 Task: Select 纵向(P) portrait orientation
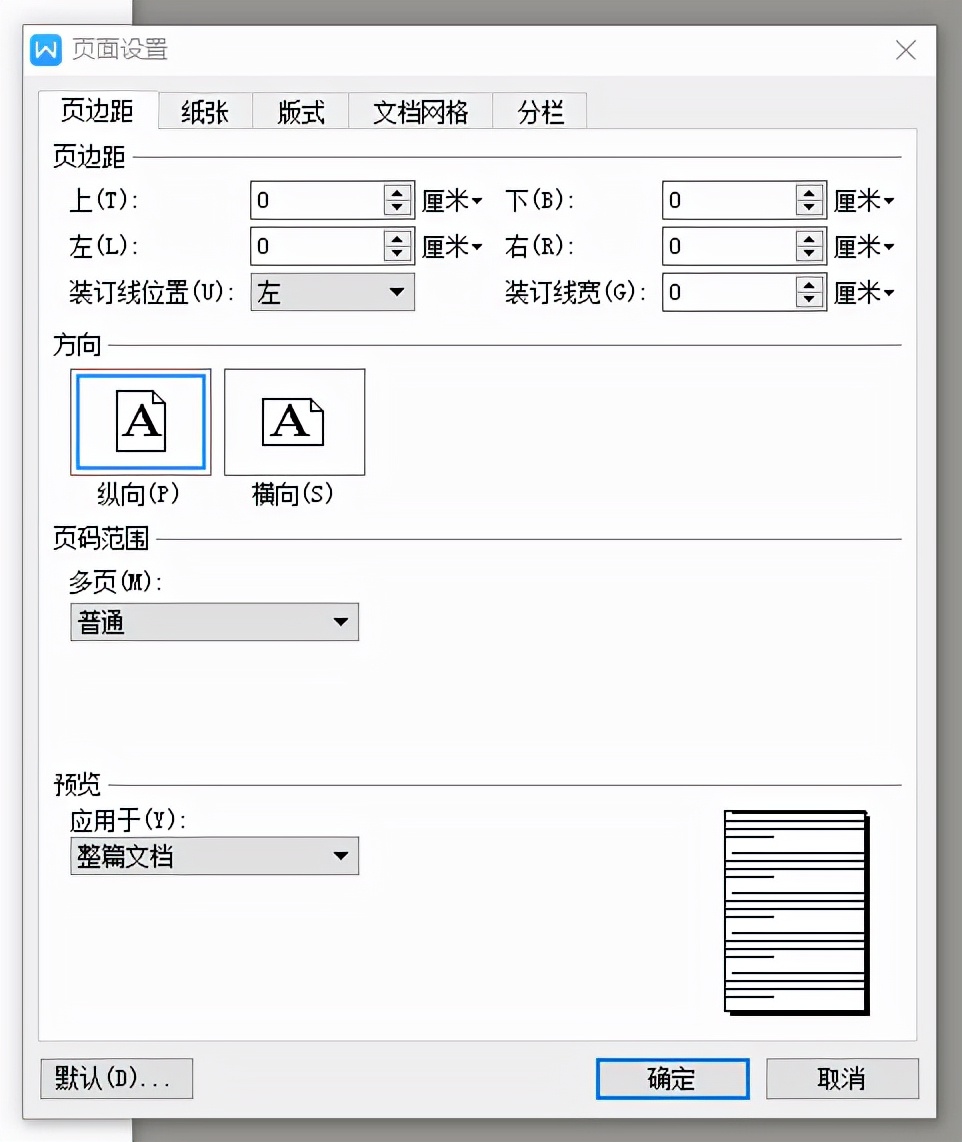click(x=141, y=422)
